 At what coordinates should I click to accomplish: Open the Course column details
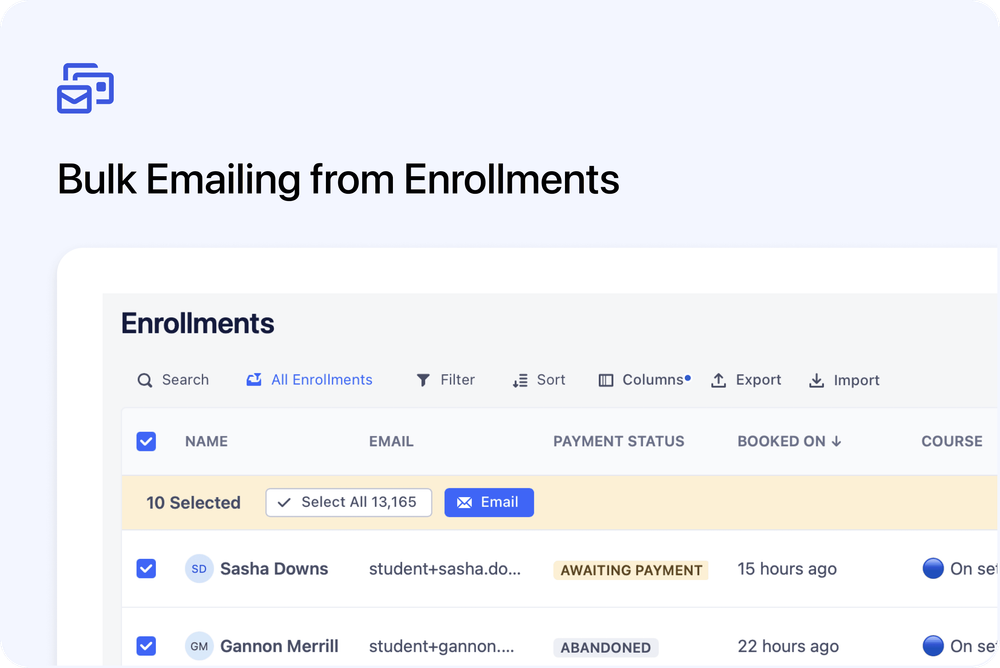click(x=951, y=441)
